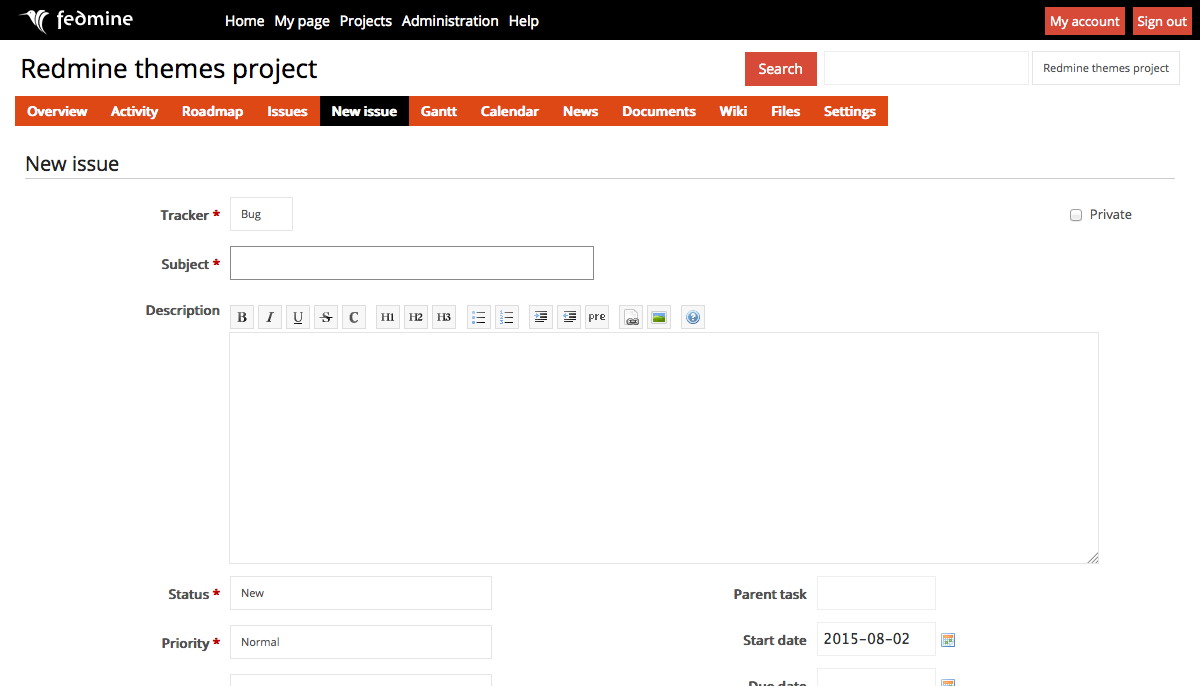Switch to the Calendar tab
Viewport: 1200px width, 686px height.
pos(510,111)
